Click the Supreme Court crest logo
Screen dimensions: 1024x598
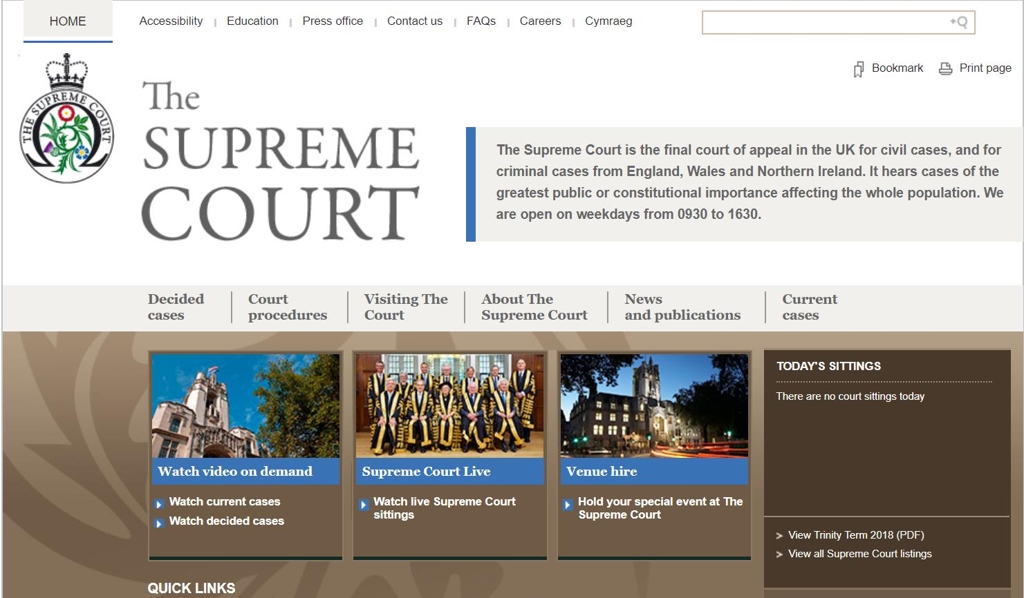tap(67, 118)
